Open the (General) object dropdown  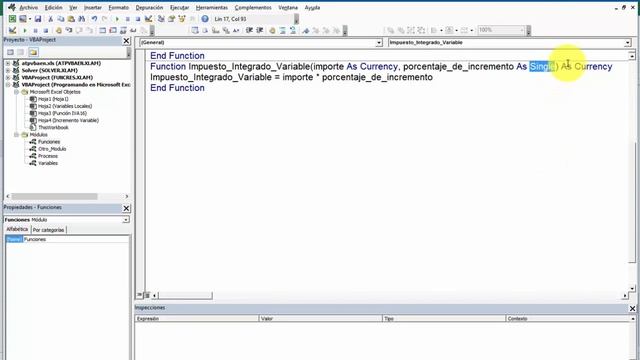click(x=379, y=42)
